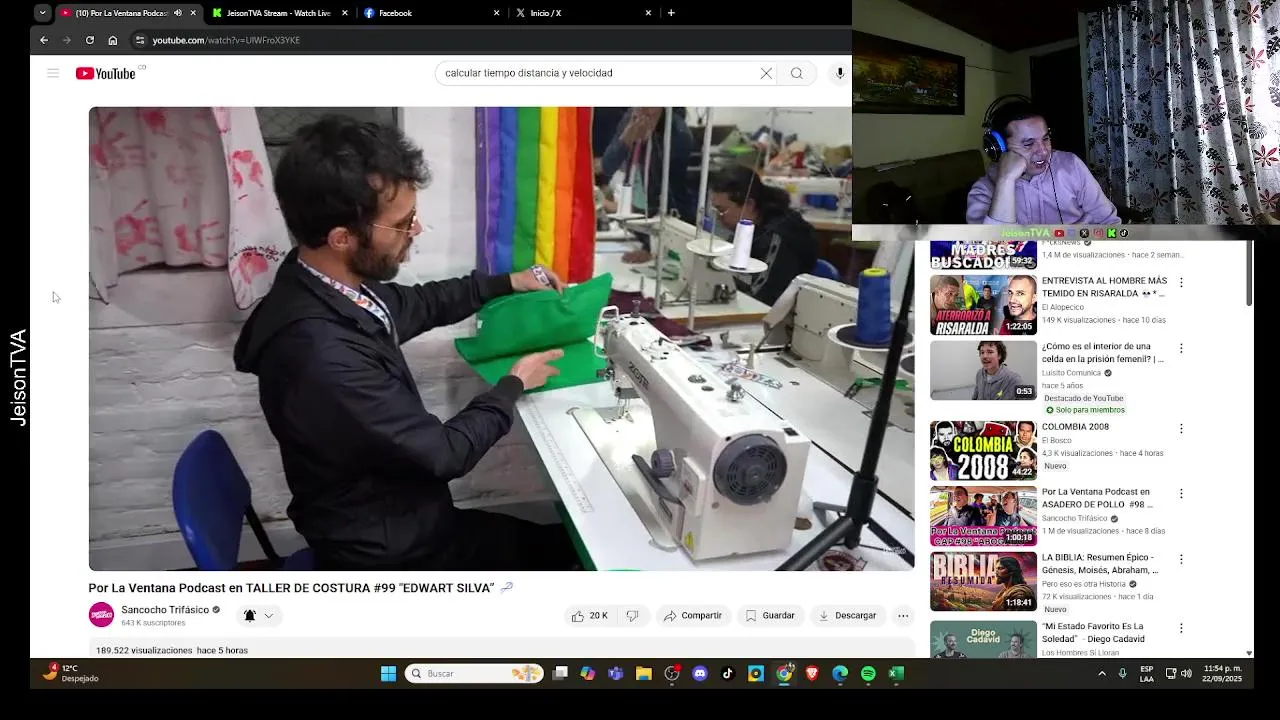Open File Explorer from taskbar

[644, 674]
